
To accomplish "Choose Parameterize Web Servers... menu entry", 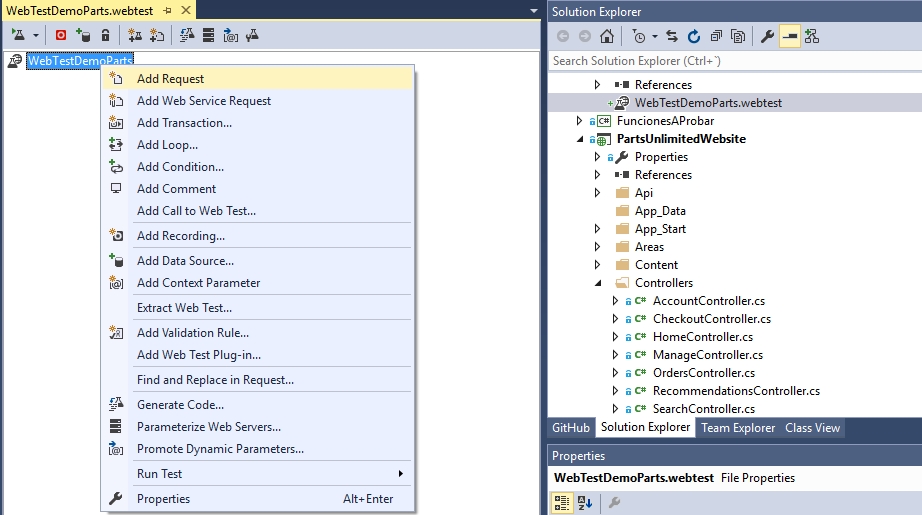I will pyautogui.click(x=258, y=427).
